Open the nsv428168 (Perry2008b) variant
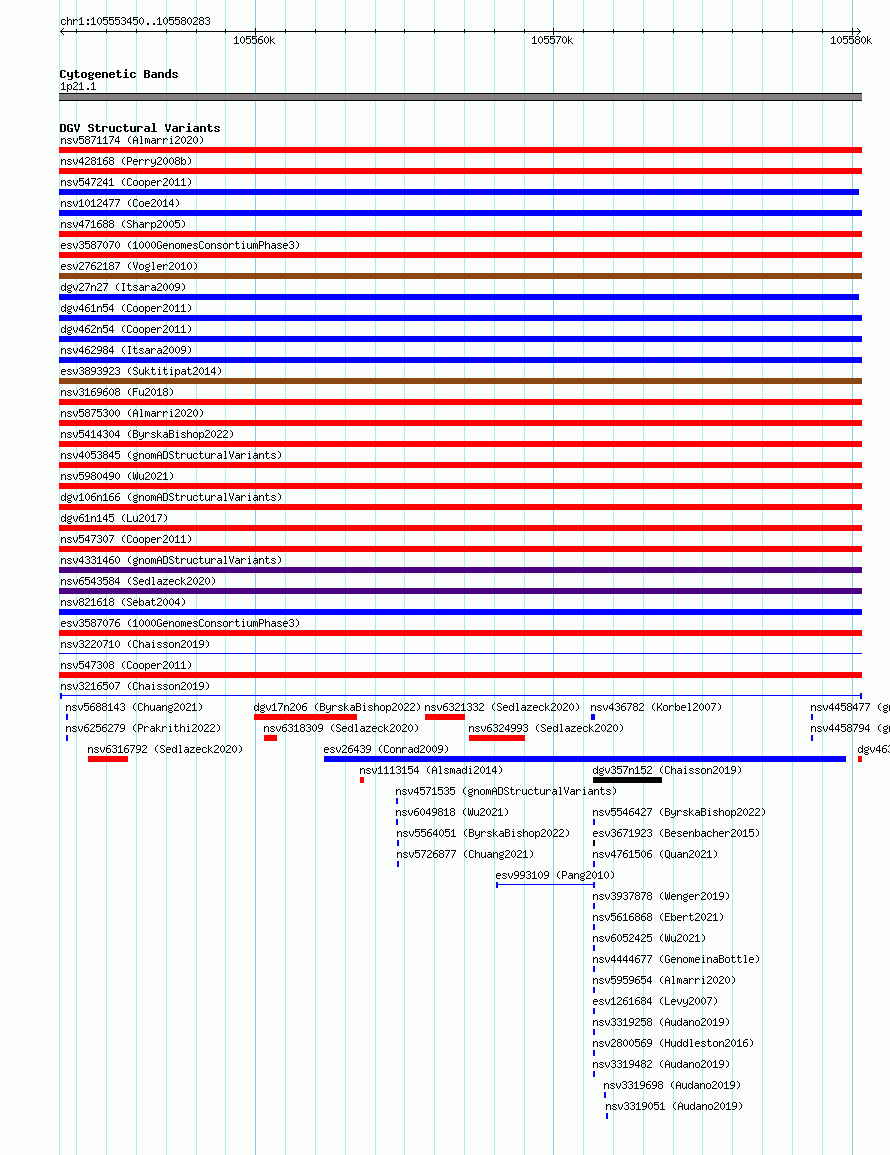890x1155 pixels. (126, 161)
